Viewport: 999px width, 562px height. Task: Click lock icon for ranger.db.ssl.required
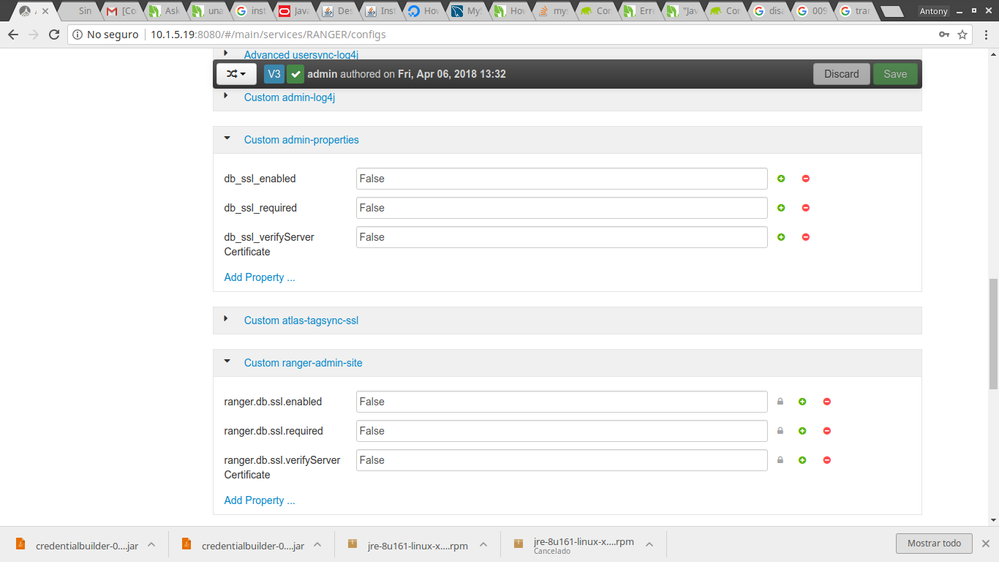780,431
